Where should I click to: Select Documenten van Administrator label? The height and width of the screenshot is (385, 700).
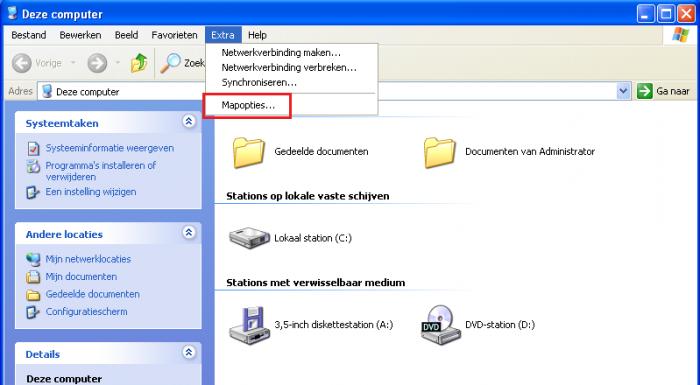(530, 152)
